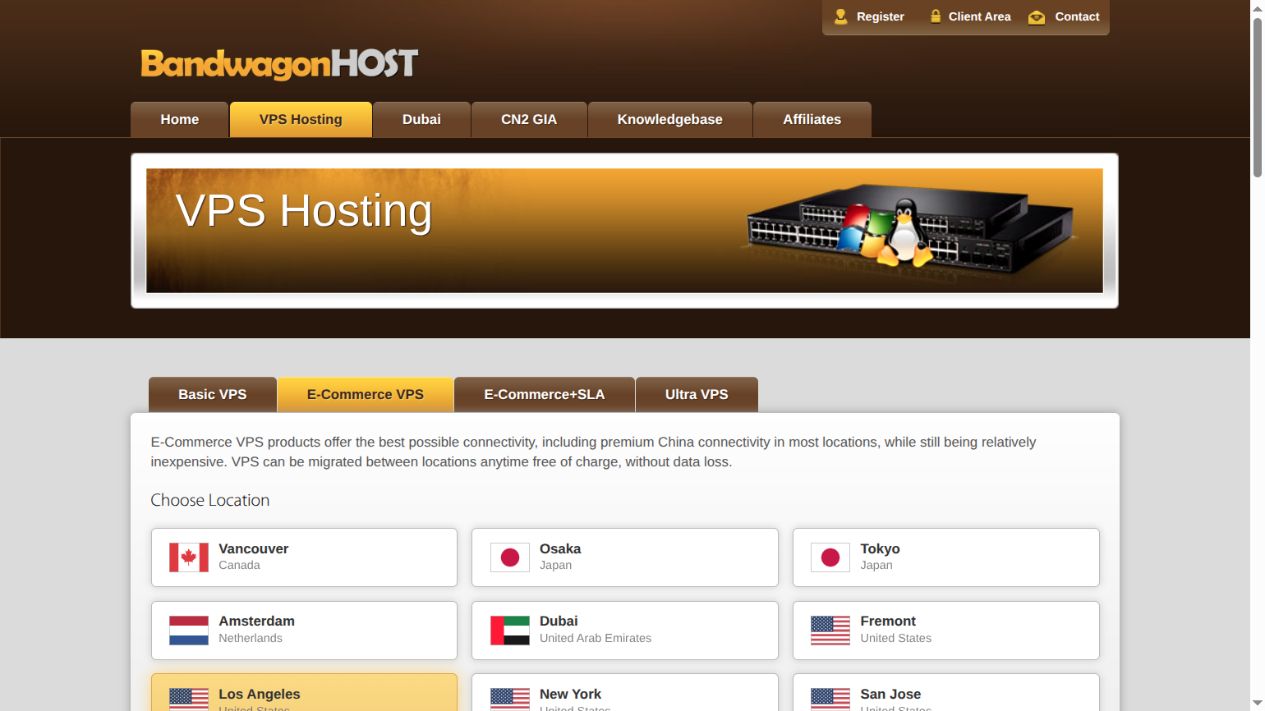Click the 'Netherlands' country label
This screenshot has width=1265, height=711.
[250, 638]
